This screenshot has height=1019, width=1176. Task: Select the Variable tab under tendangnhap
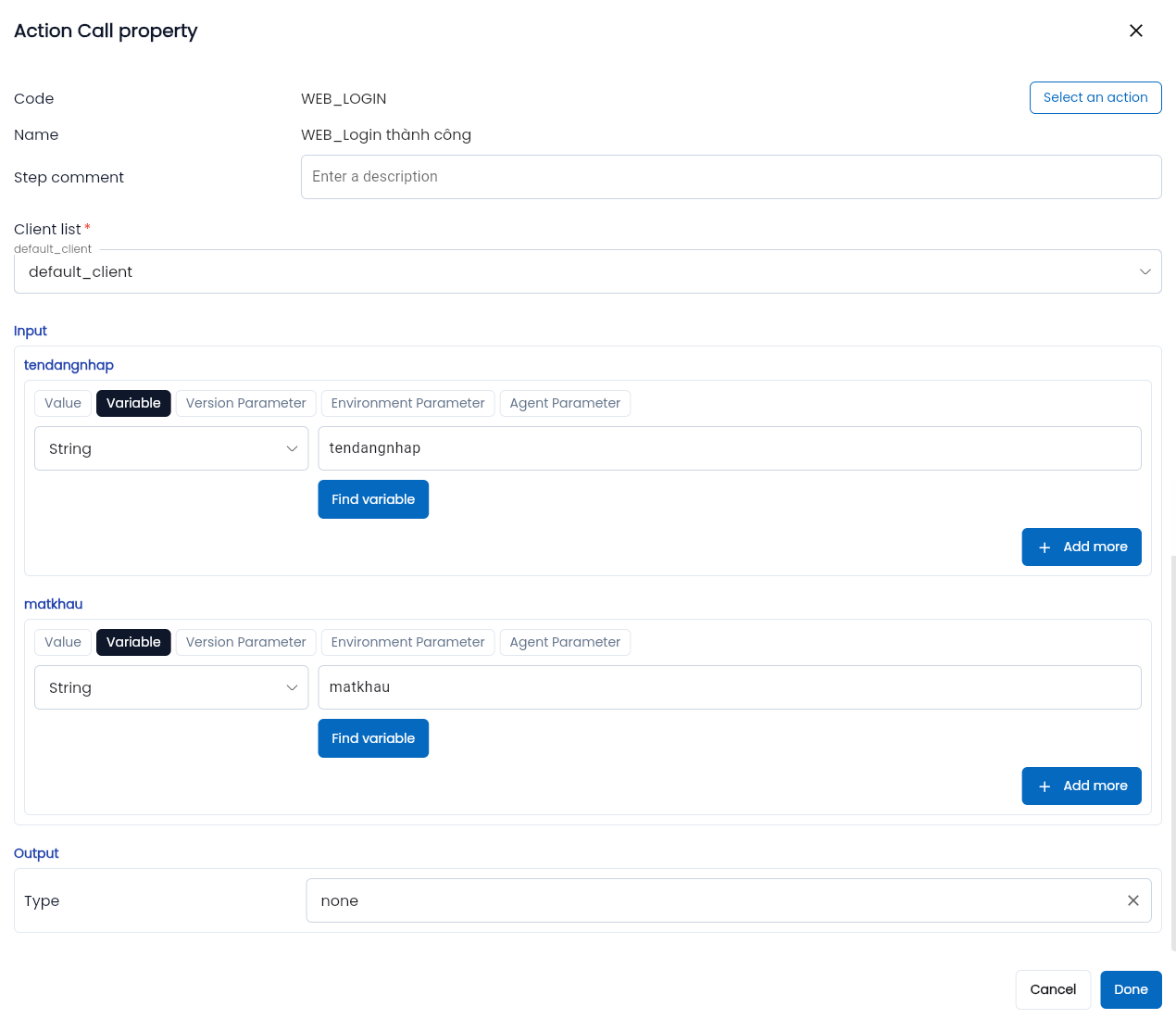pyautogui.click(x=133, y=403)
